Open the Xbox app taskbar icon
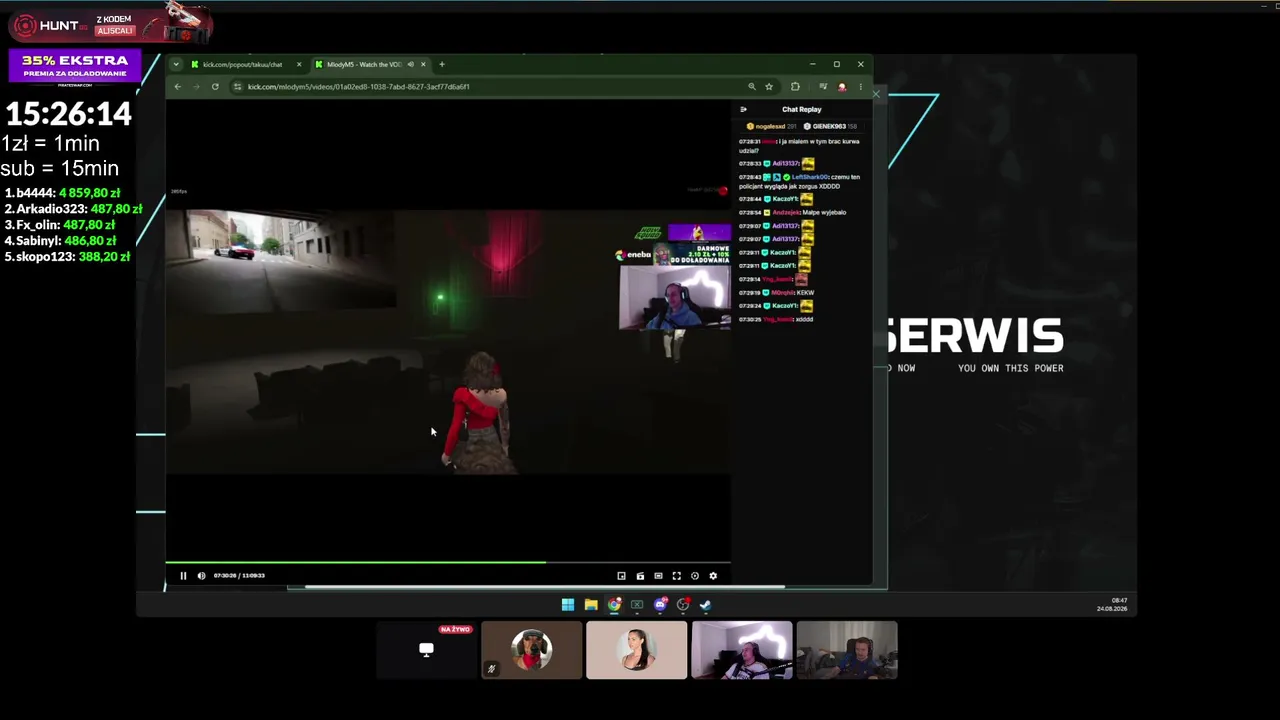The image size is (1280, 720). tap(637, 604)
